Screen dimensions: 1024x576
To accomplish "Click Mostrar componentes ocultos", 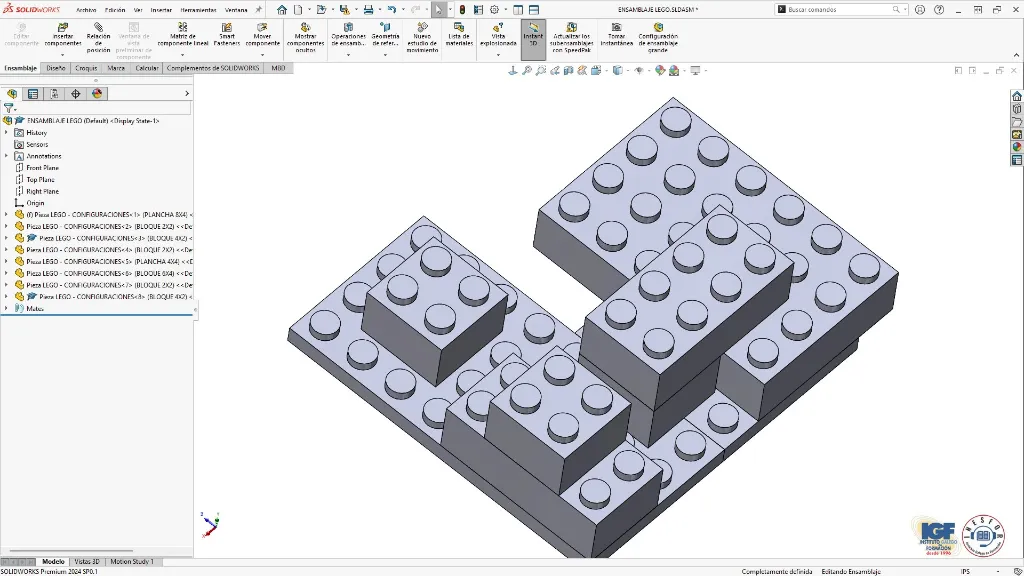I will [305, 38].
